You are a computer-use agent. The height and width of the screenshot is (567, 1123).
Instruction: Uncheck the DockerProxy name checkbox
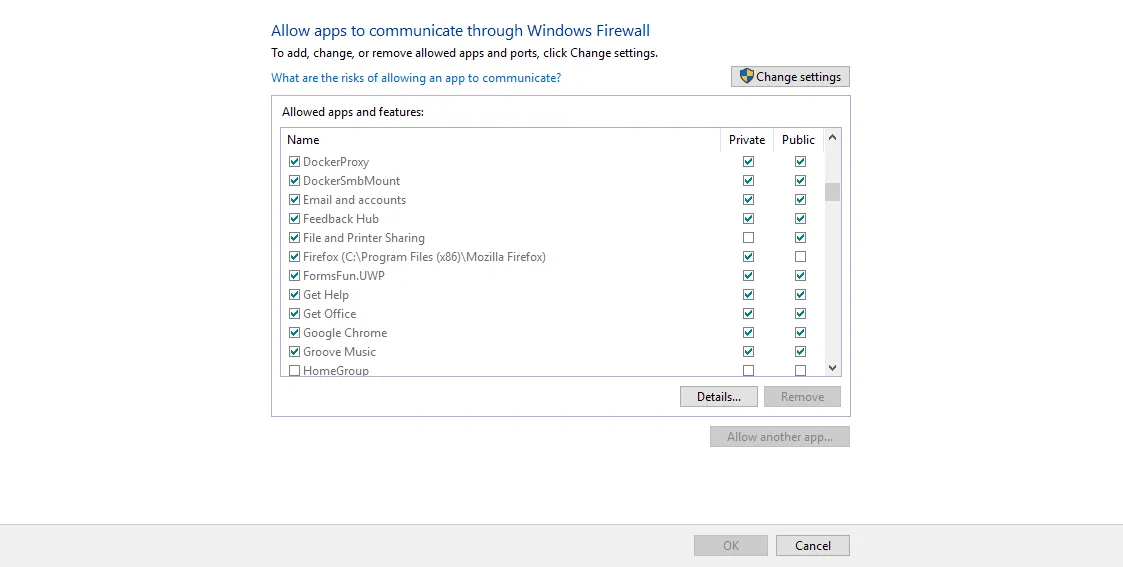point(294,162)
